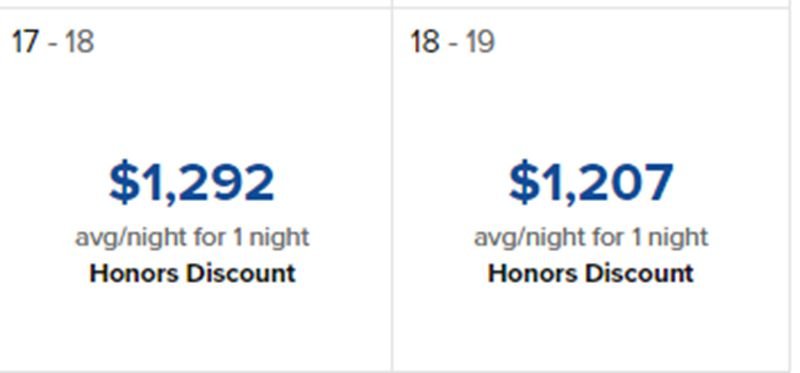Click the dollar sign of $1,292
This screenshot has width=800, height=373.
124,183
